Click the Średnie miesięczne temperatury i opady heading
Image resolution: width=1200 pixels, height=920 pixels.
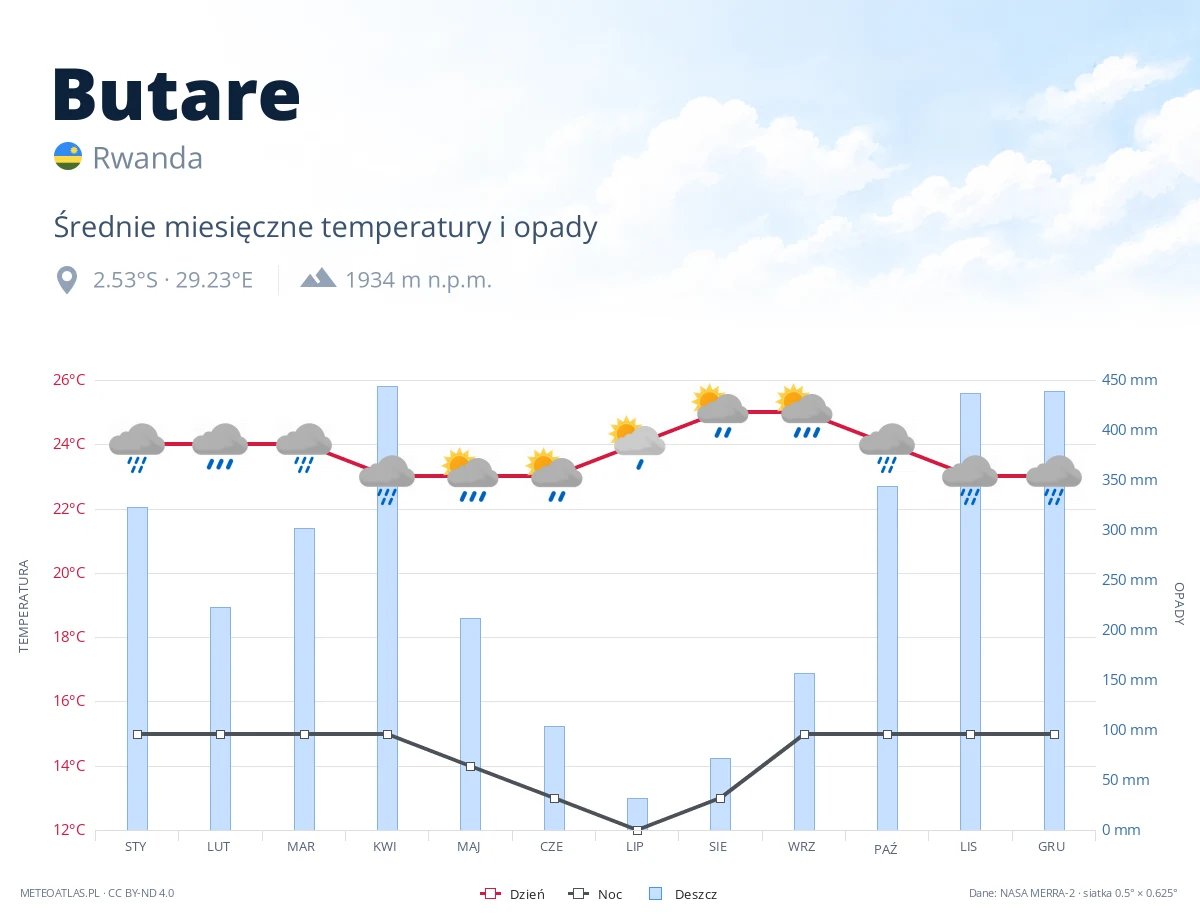pos(325,227)
